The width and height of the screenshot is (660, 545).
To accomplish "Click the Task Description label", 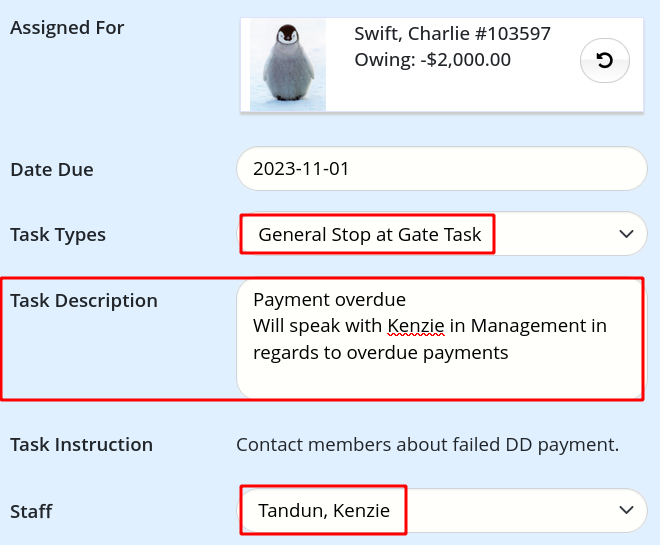I will click(84, 301).
